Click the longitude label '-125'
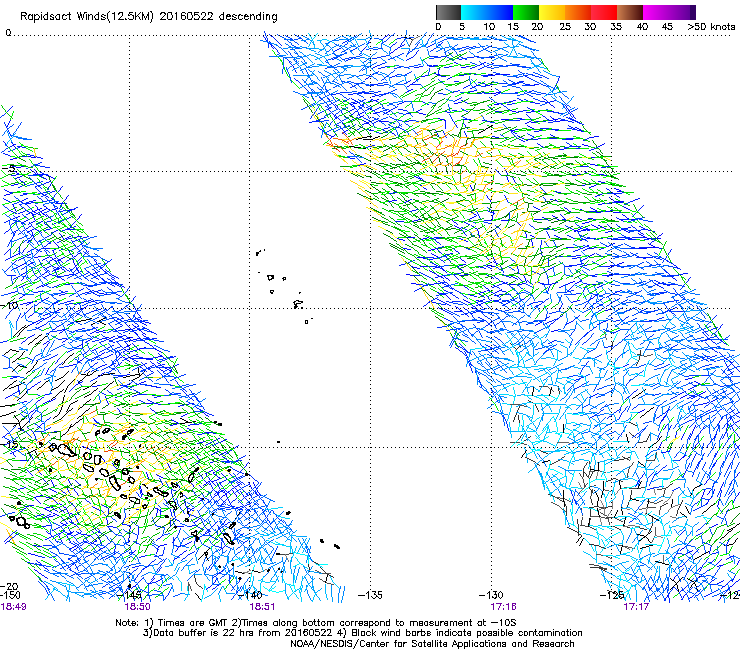Viewport: 740px width, 650px height. coord(612,595)
